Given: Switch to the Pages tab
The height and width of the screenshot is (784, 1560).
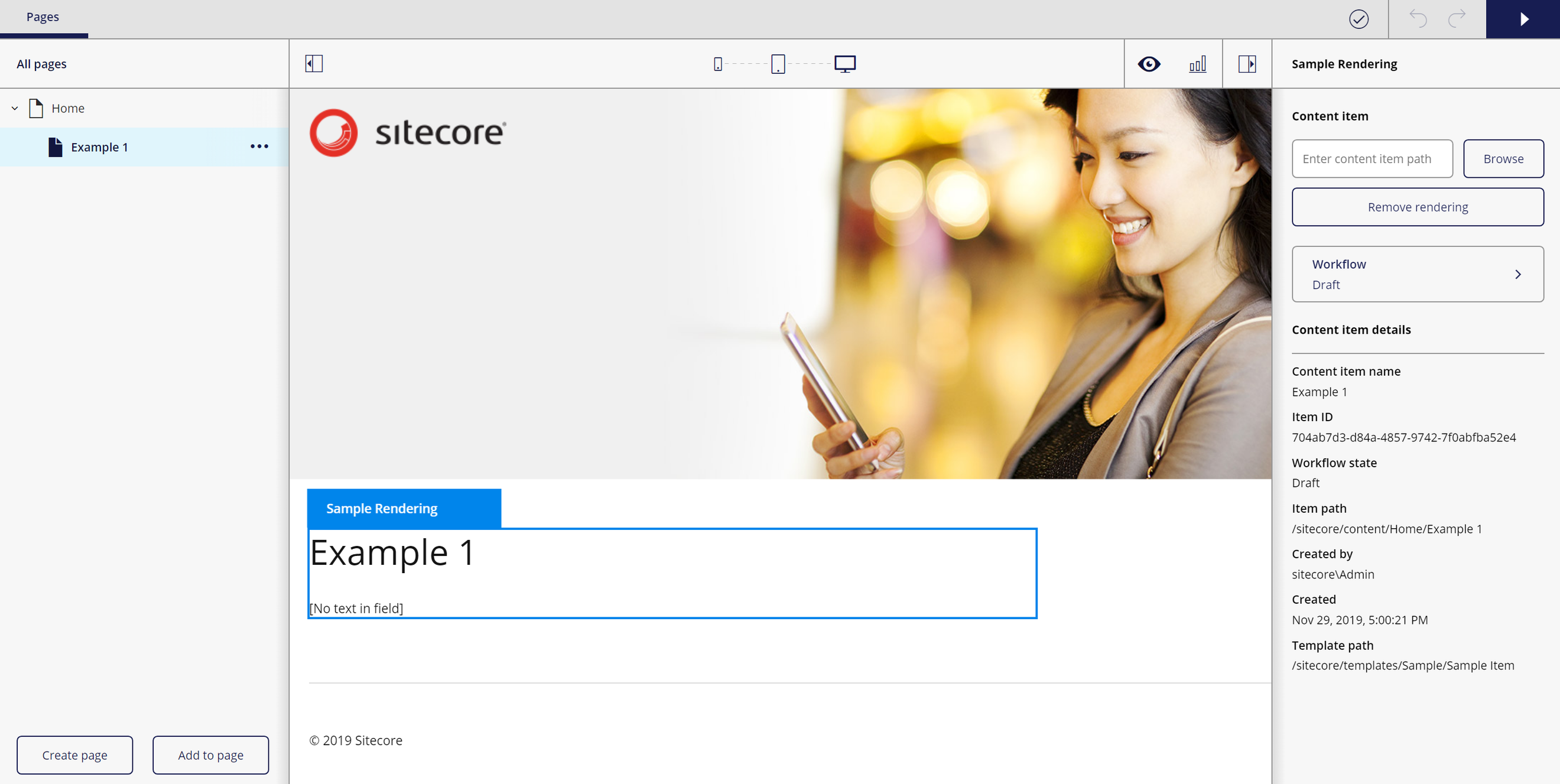Looking at the screenshot, I should pyautogui.click(x=43, y=17).
